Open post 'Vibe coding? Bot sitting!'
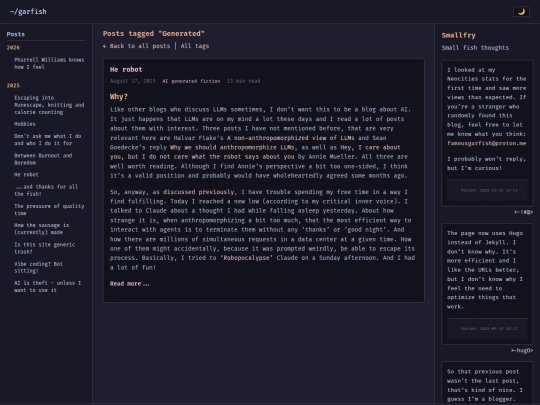 pyautogui.click(x=38, y=267)
